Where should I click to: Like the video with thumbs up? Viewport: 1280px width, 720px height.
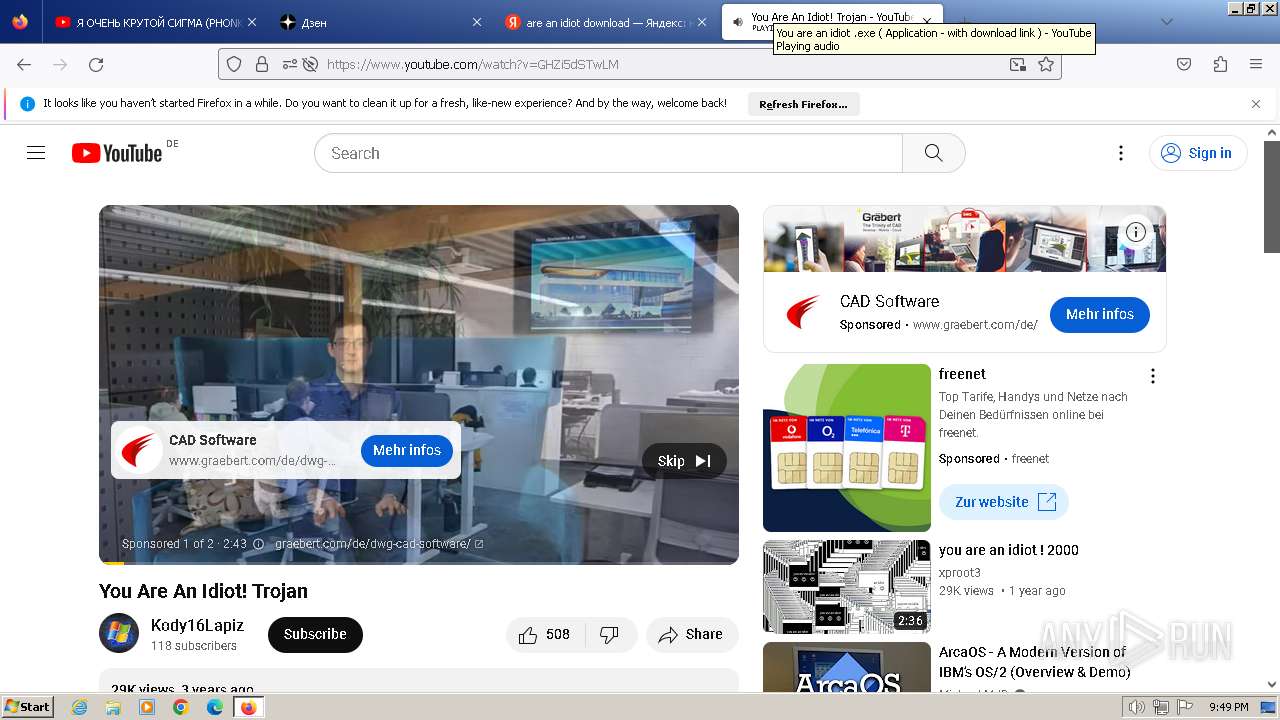coord(544,634)
